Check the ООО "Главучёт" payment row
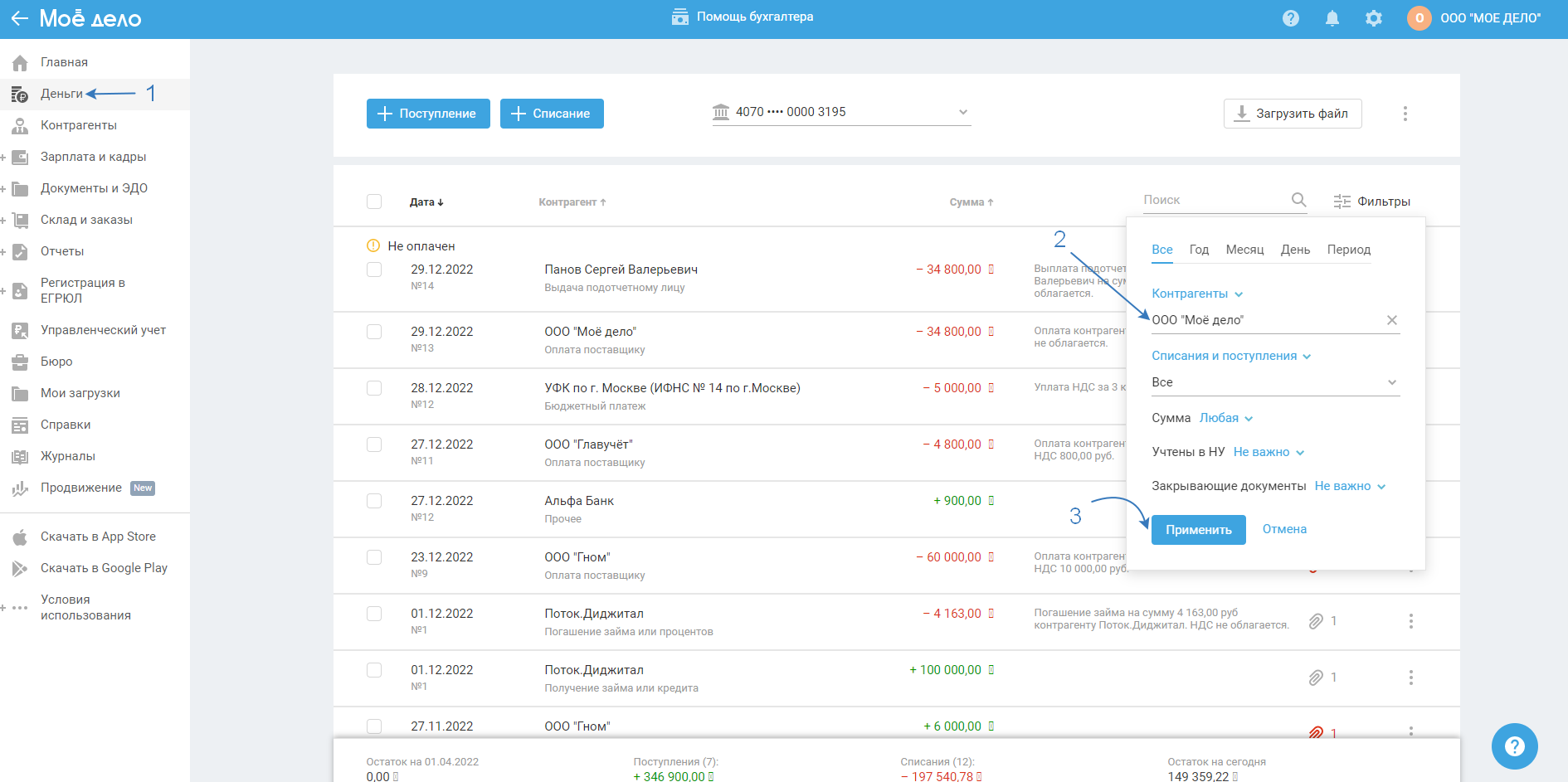The image size is (1568, 782). click(x=374, y=444)
